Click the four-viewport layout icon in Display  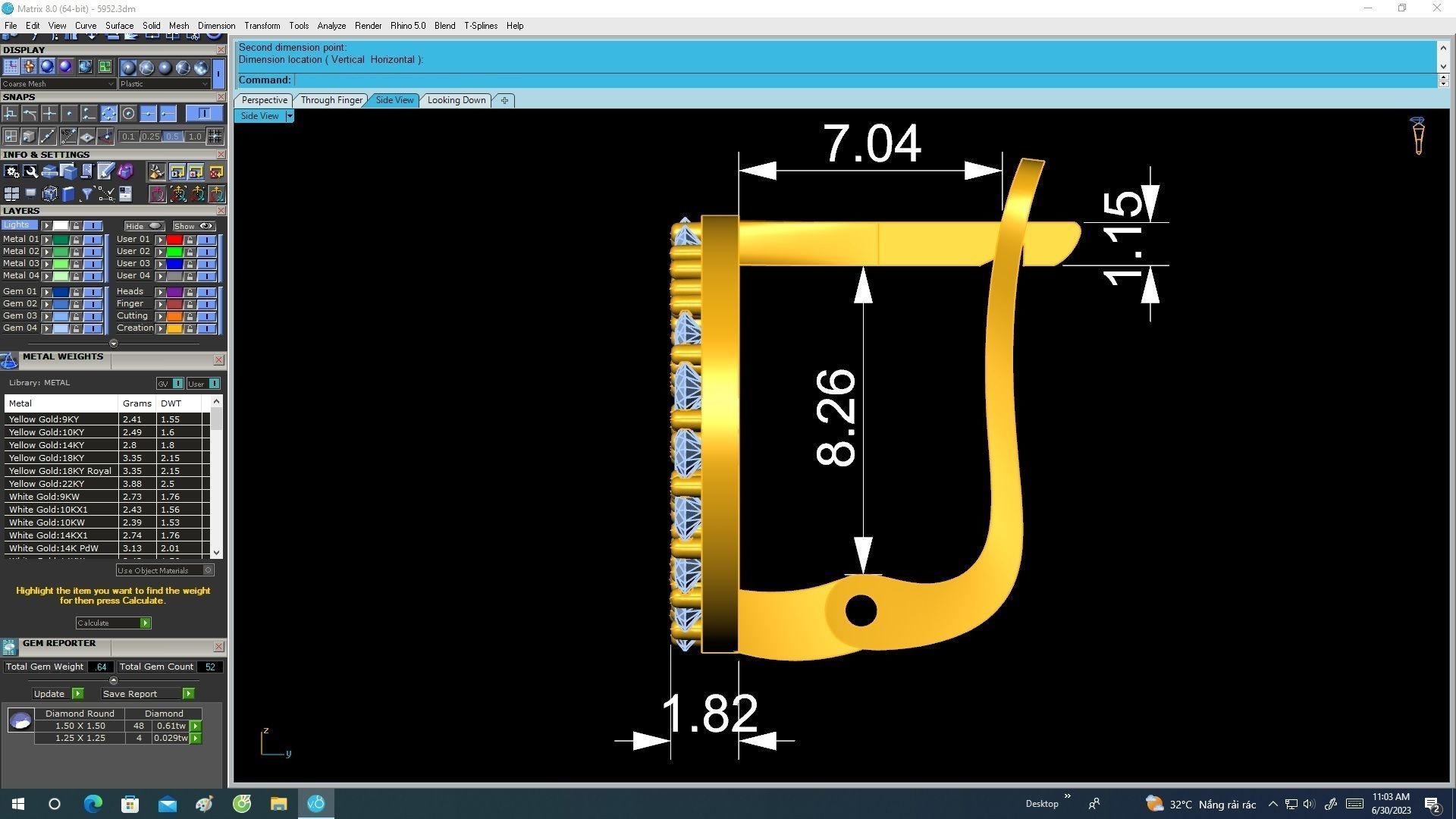(105, 67)
